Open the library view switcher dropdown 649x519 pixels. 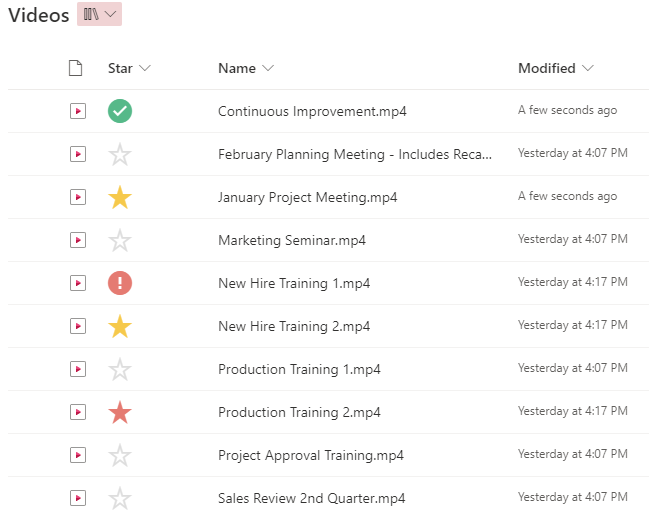(99, 14)
